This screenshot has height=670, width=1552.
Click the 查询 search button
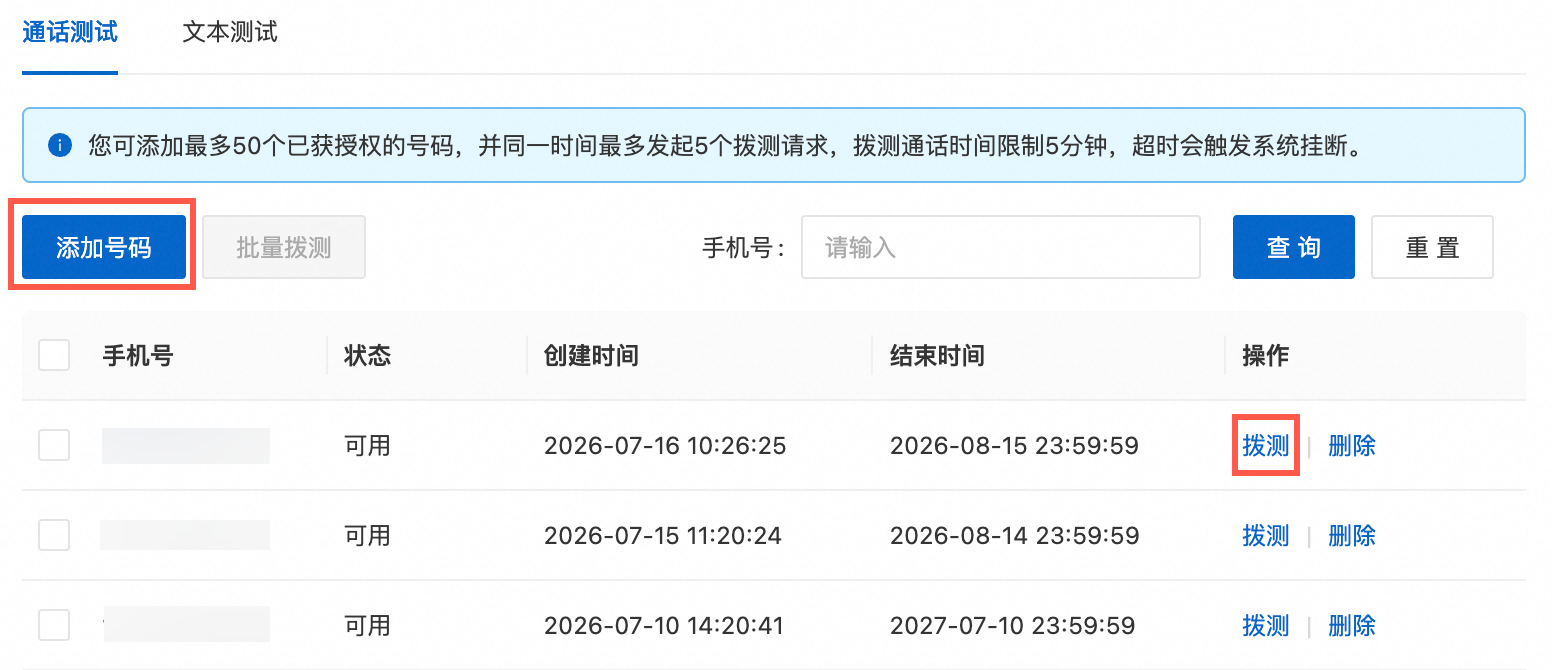tap(1293, 247)
